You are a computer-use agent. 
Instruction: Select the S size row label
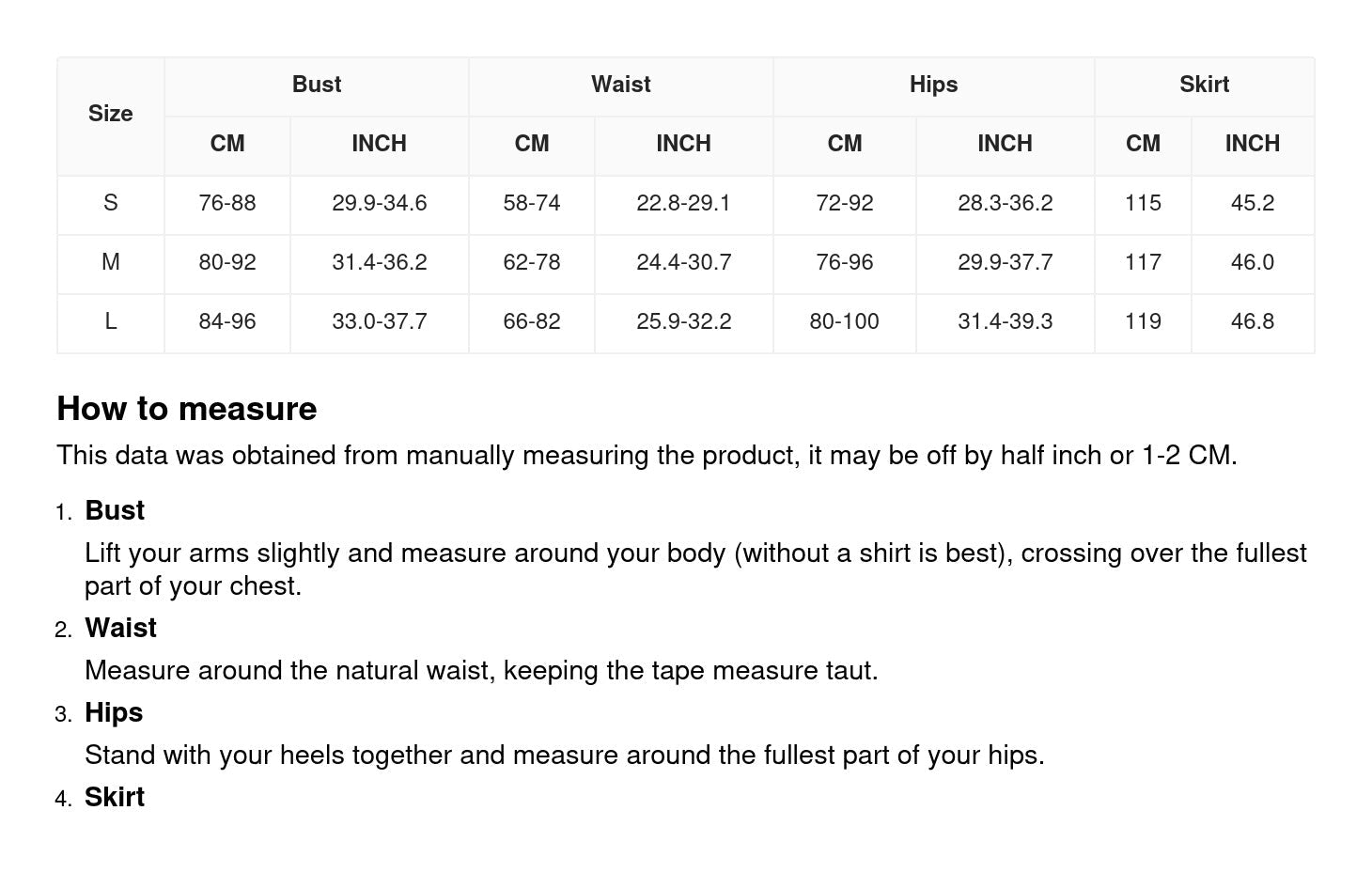(x=111, y=203)
